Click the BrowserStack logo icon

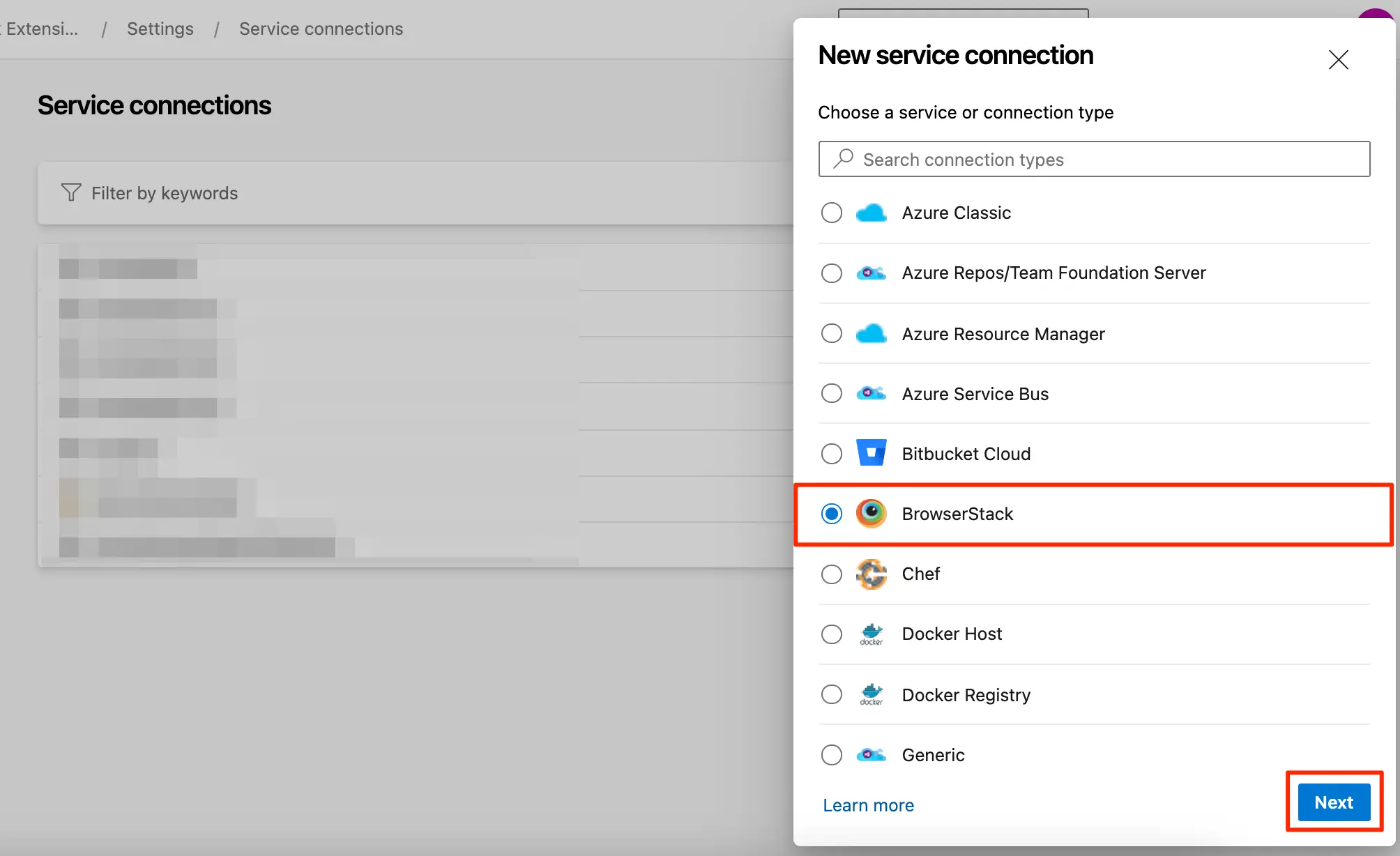pyautogui.click(x=871, y=514)
